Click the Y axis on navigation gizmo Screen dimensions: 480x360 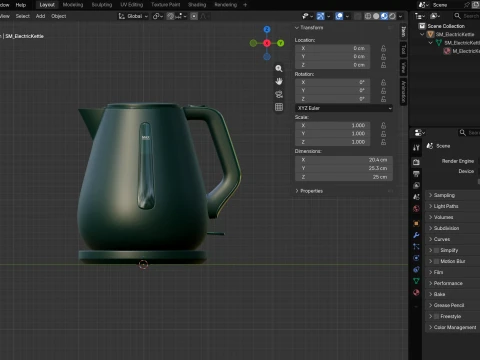pyautogui.click(x=281, y=43)
